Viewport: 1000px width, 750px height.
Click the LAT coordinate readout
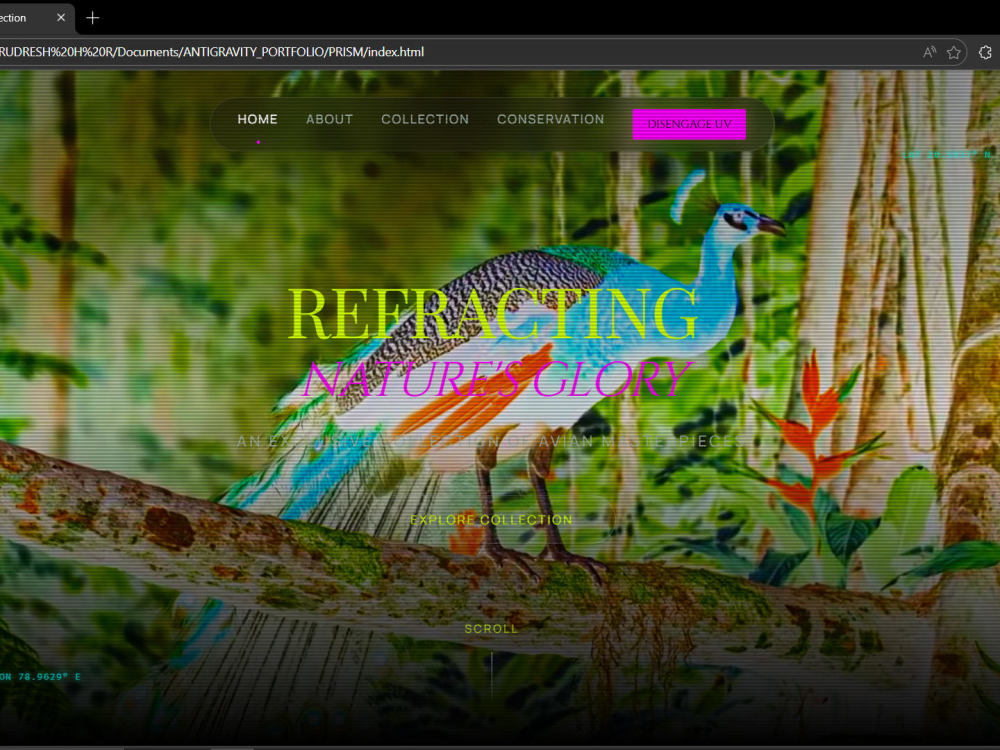[x=948, y=154]
